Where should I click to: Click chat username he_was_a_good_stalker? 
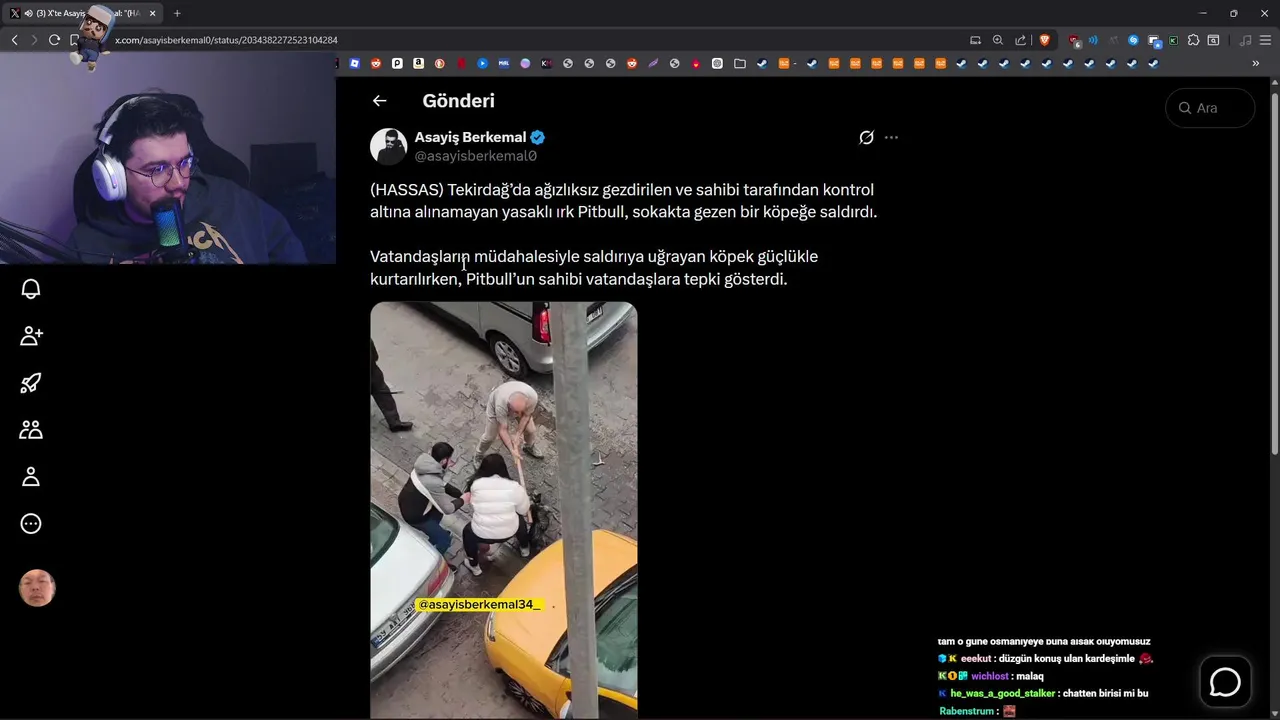click(x=1002, y=693)
